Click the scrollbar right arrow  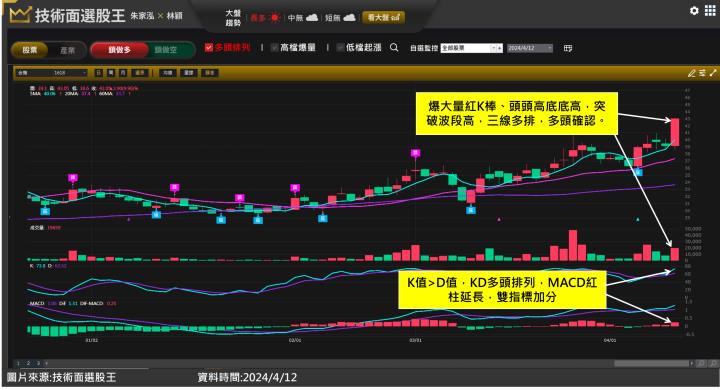[x=692, y=363]
